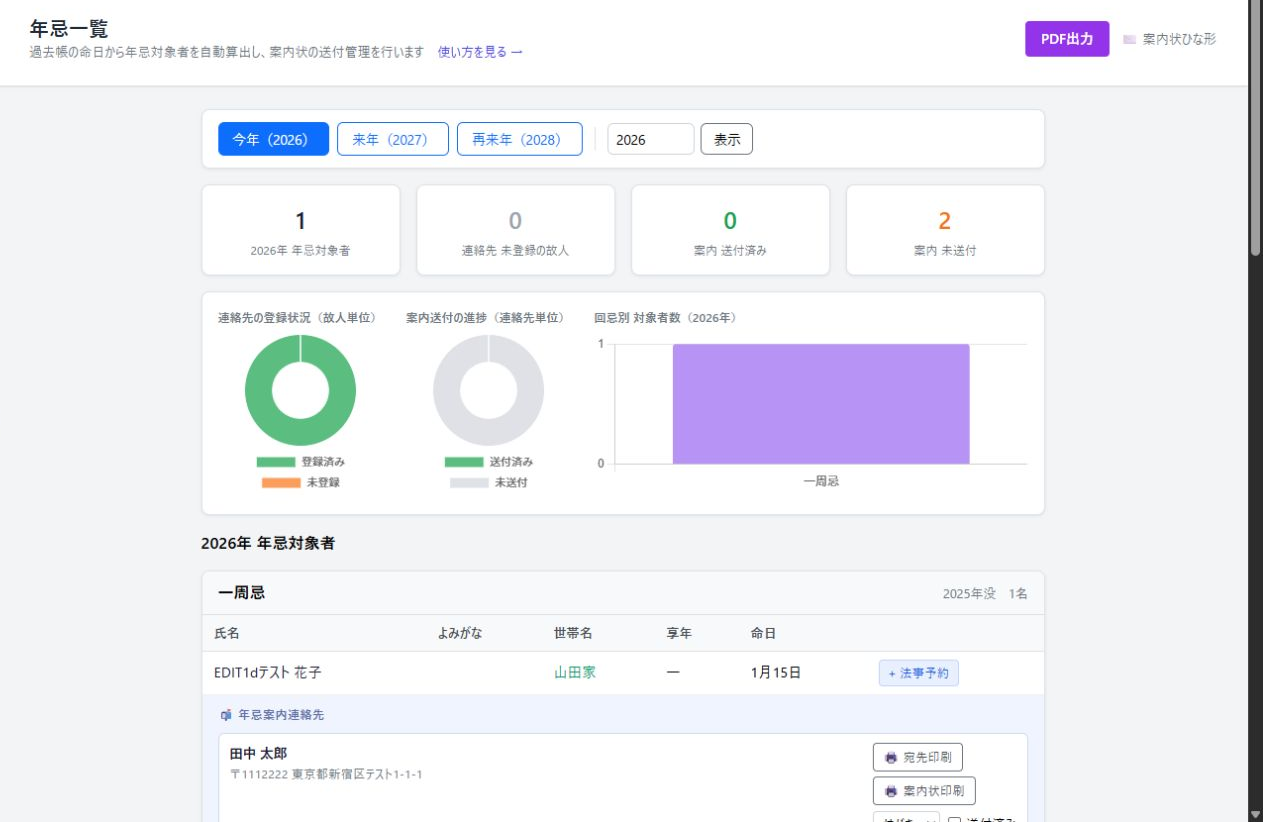This screenshot has width=1263, height=831.
Task: Click the 表示 button
Action: (x=727, y=139)
